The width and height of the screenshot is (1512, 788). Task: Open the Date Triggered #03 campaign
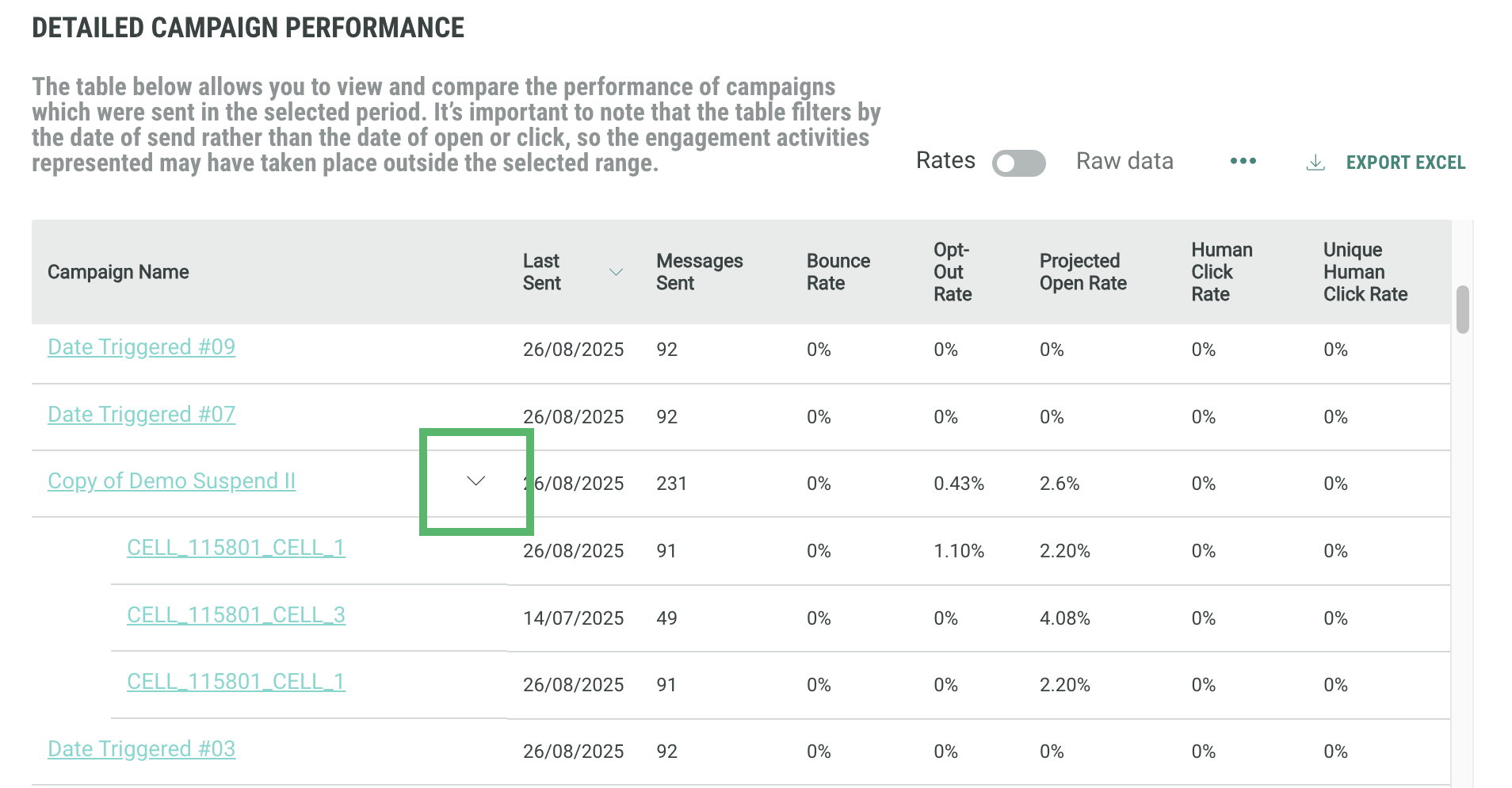141,749
